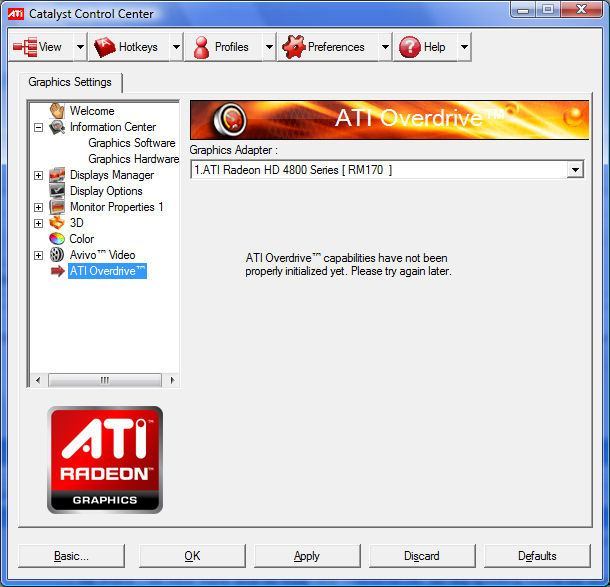Expand the Displays Manager tree node

(x=38, y=175)
